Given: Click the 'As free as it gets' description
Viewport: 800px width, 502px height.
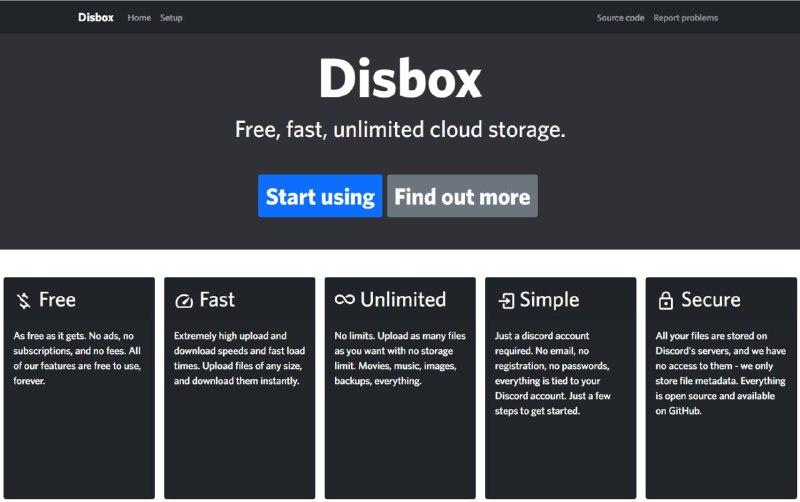Looking at the screenshot, I should click(77, 358).
